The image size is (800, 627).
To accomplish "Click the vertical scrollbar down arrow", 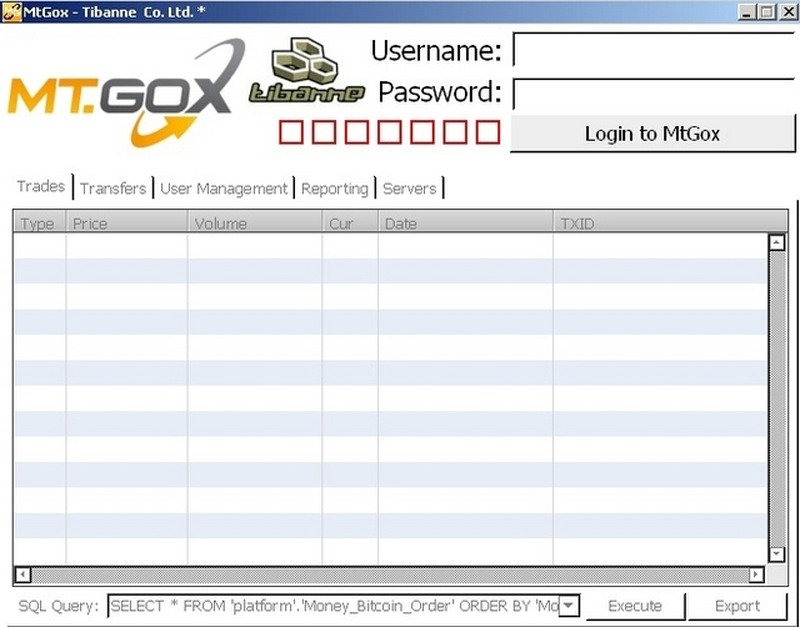I will pyautogui.click(x=776, y=554).
